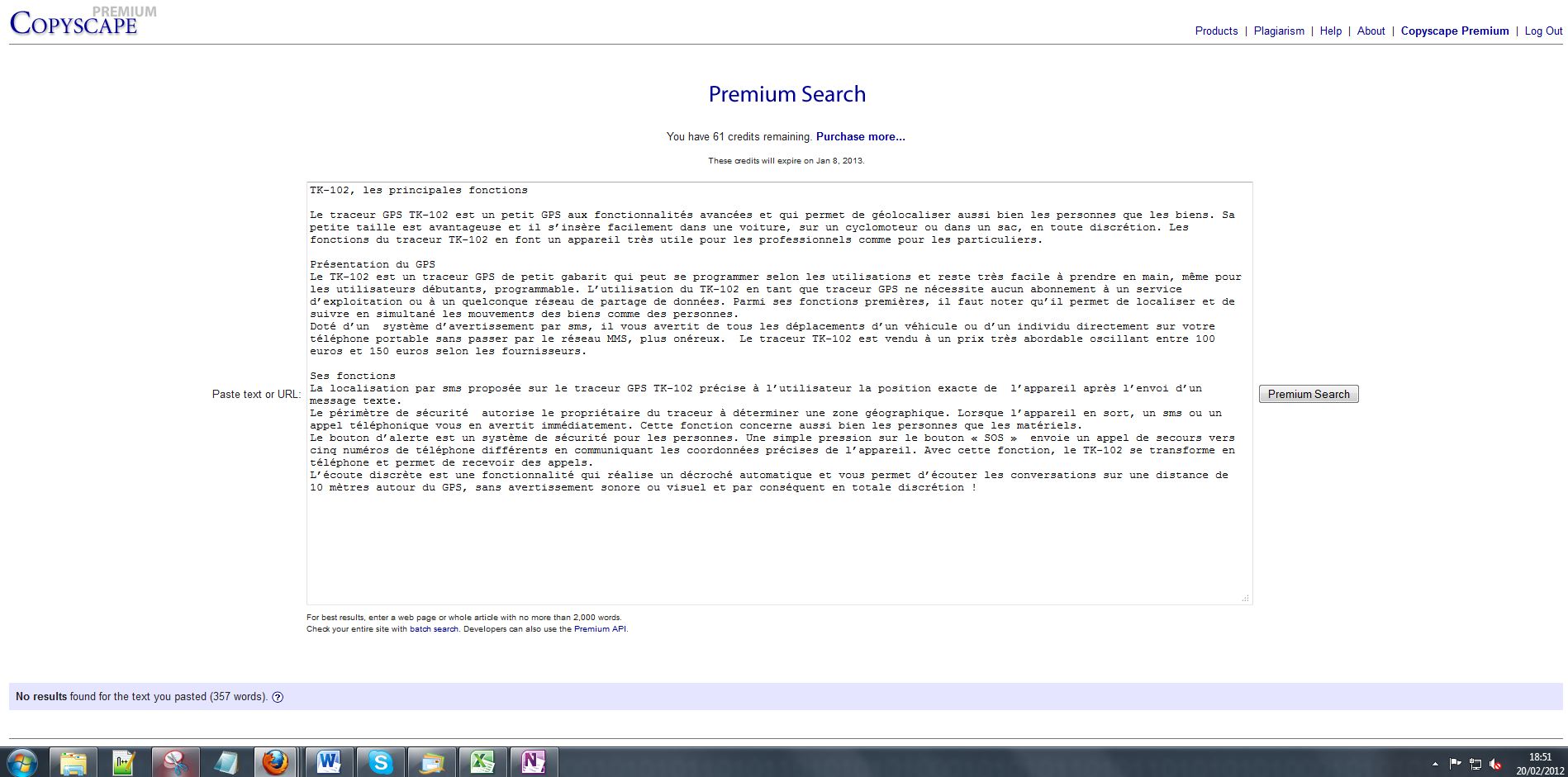
Task: Open Notepad++ from the taskbar
Action: [124, 762]
